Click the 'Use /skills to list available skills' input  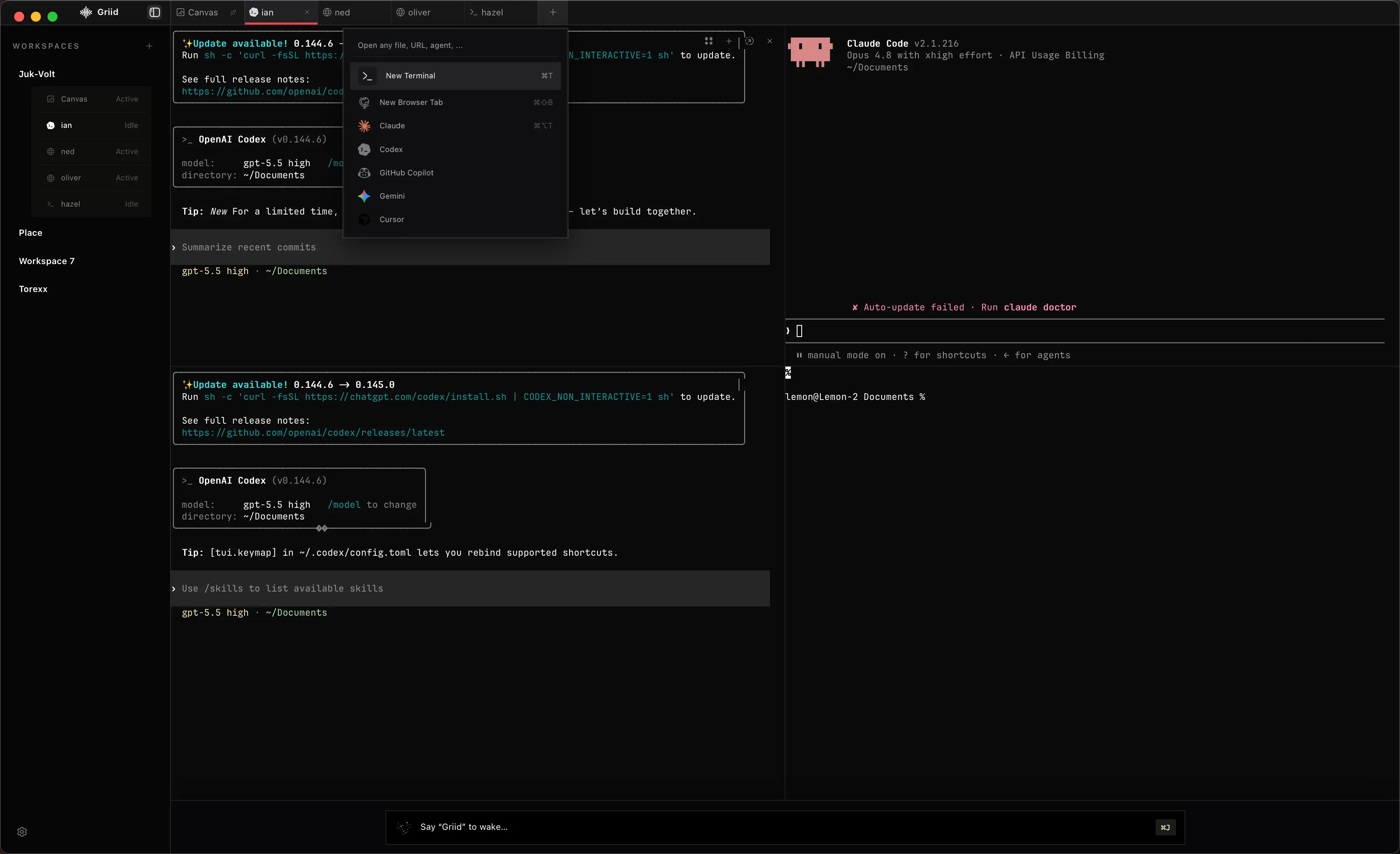470,589
